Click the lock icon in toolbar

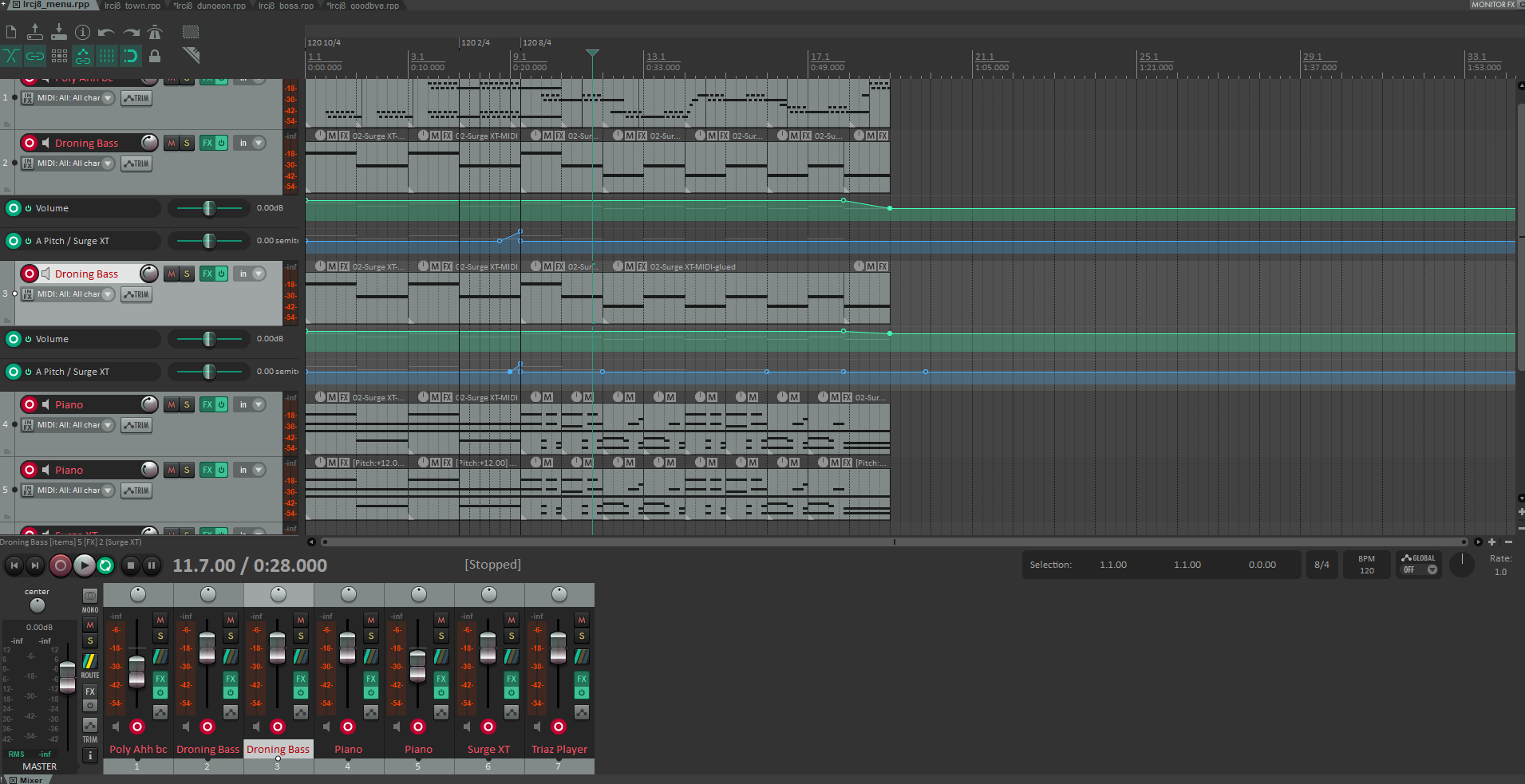(155, 56)
